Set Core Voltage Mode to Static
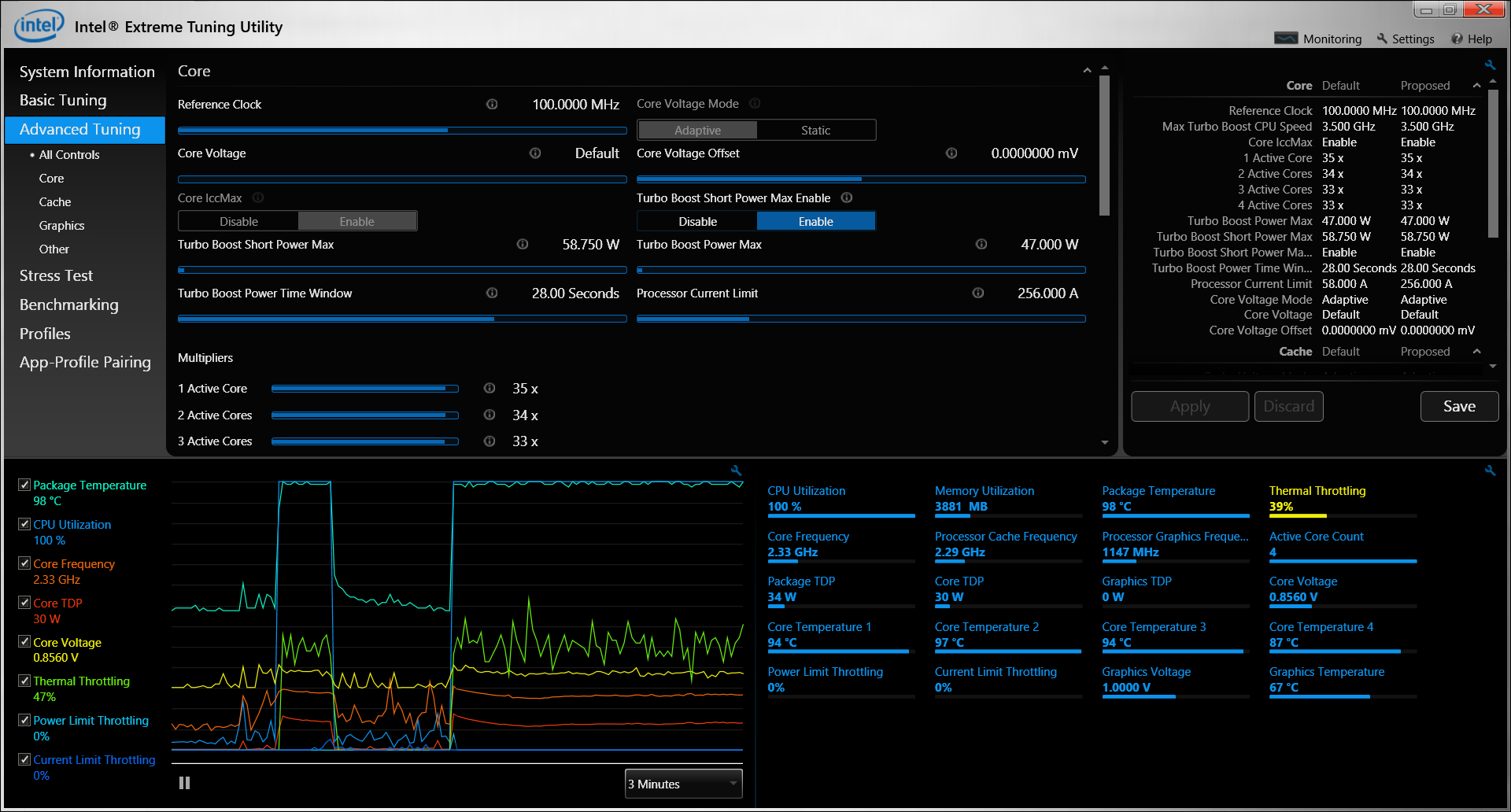1511x812 pixels. [x=815, y=131]
